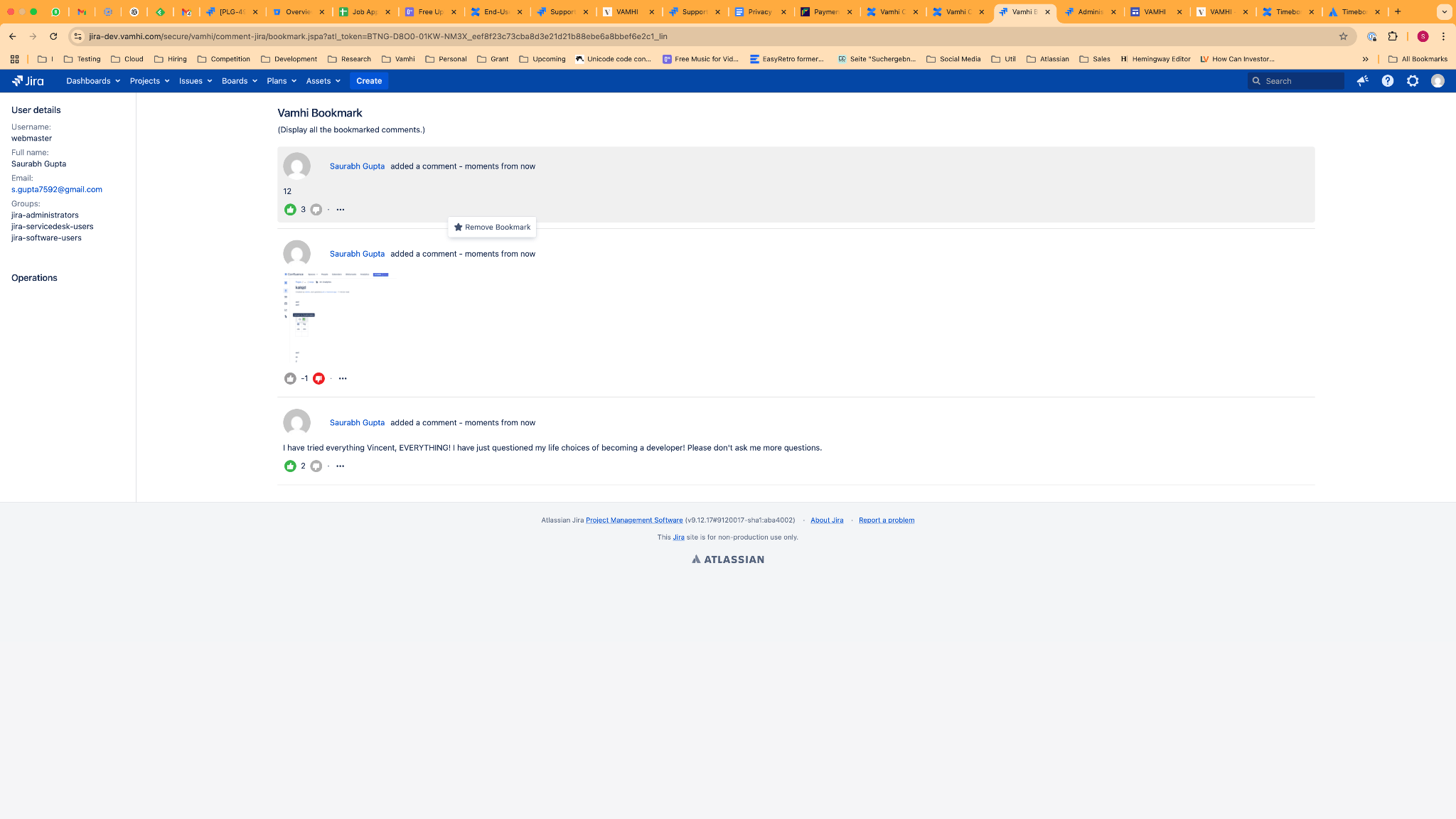Open Jira administration settings gear
1456x819 pixels.
coord(1413,81)
